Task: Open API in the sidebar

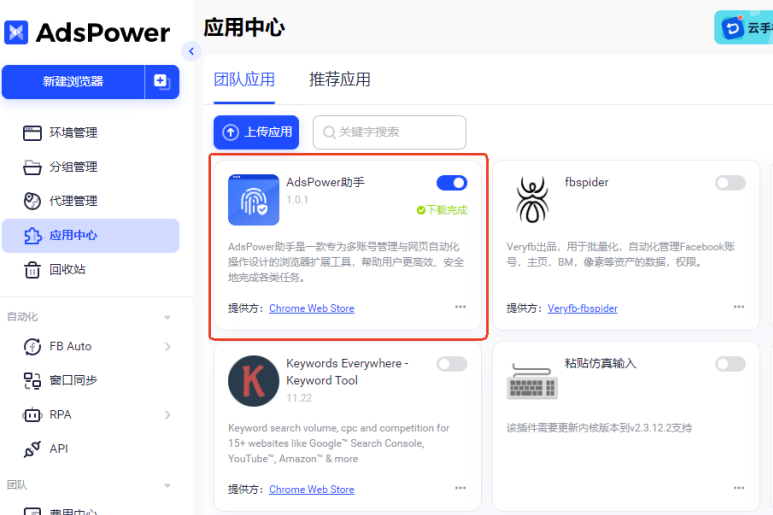Action: click(x=90, y=449)
